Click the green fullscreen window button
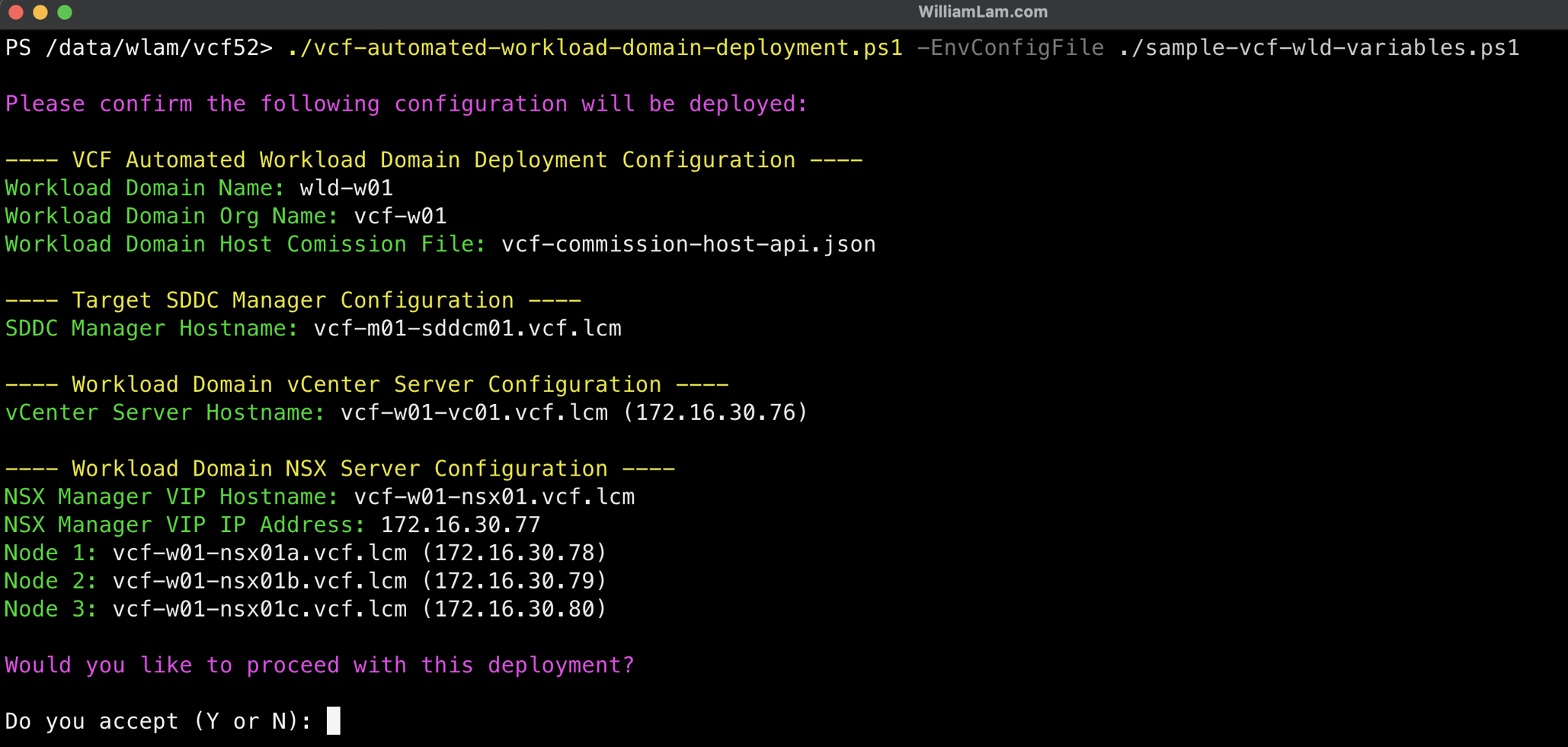The width and height of the screenshot is (1568, 747). click(x=65, y=12)
